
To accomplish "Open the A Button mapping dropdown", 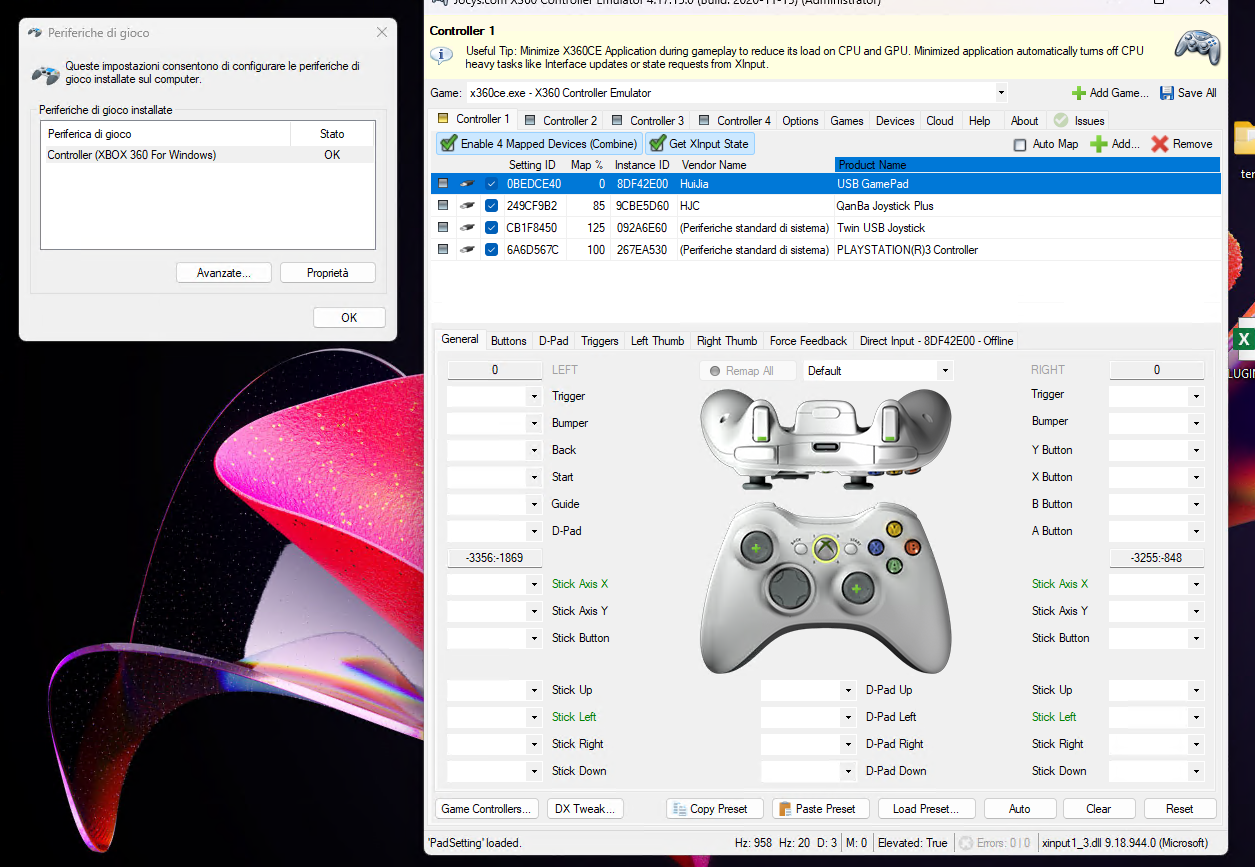I will [x=1196, y=532].
